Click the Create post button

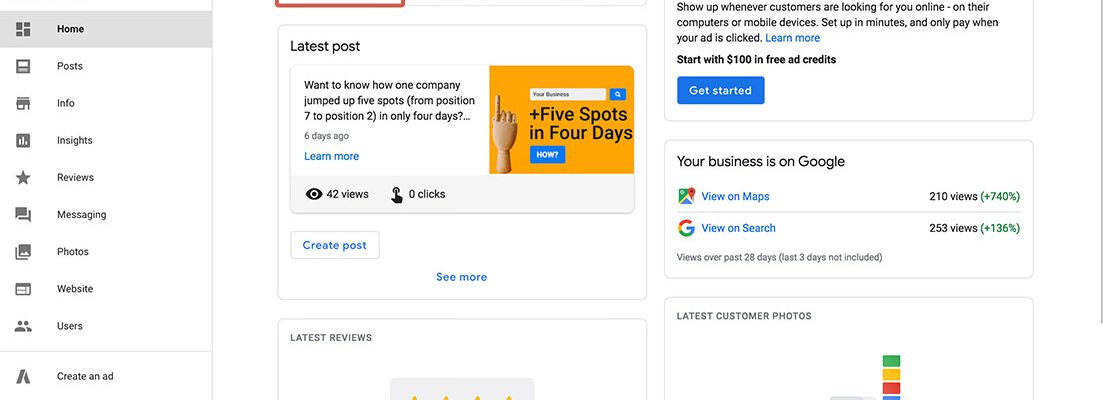[x=335, y=245]
